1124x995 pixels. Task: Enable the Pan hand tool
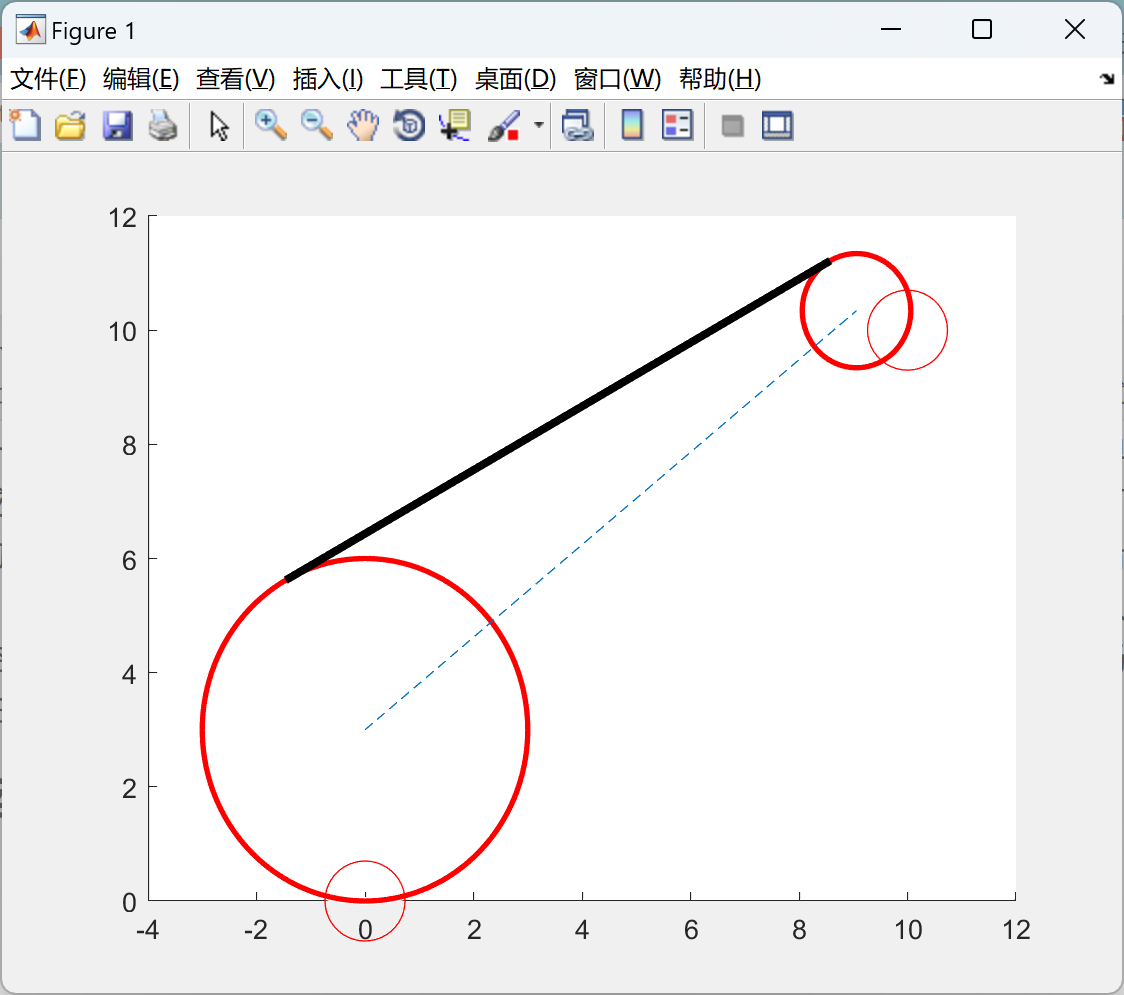pyautogui.click(x=363, y=125)
